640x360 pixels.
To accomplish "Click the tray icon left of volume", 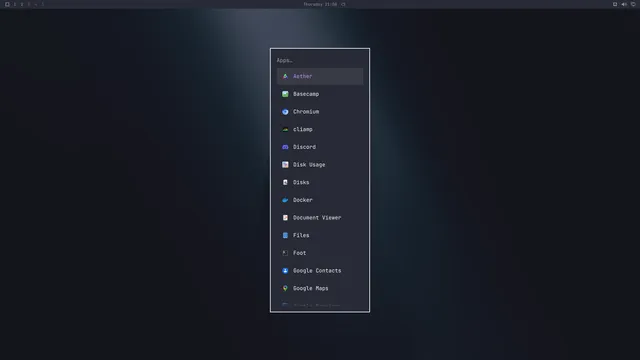I will tap(615, 4).
